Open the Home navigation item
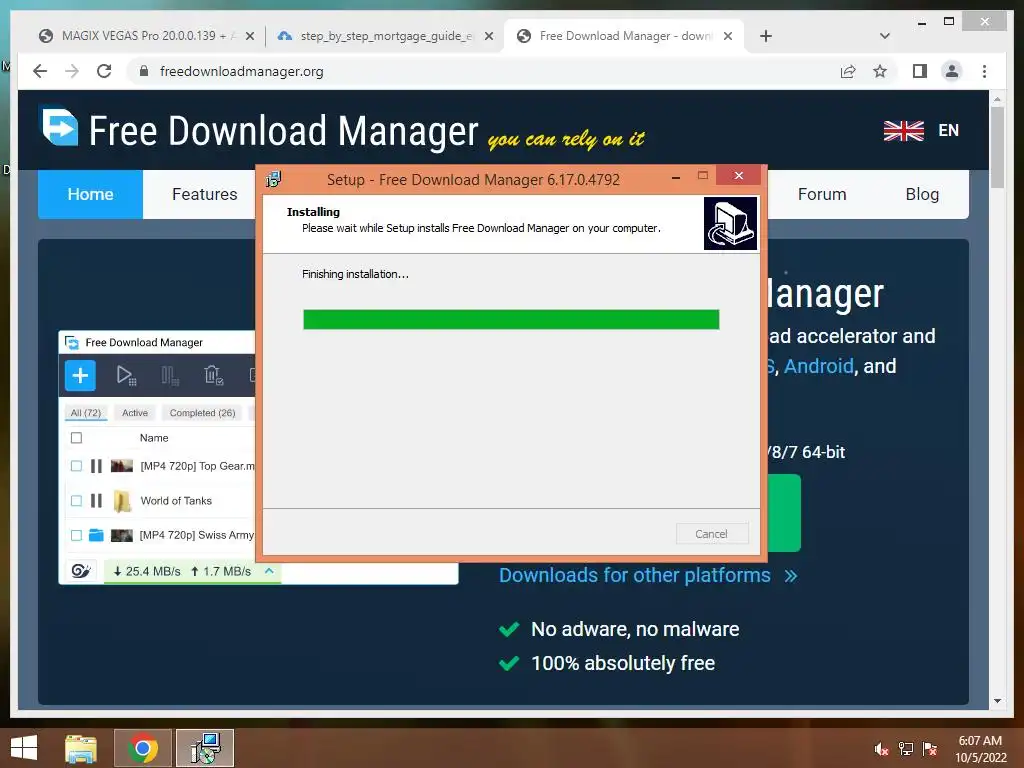The width and height of the screenshot is (1024, 768). pyautogui.click(x=90, y=194)
